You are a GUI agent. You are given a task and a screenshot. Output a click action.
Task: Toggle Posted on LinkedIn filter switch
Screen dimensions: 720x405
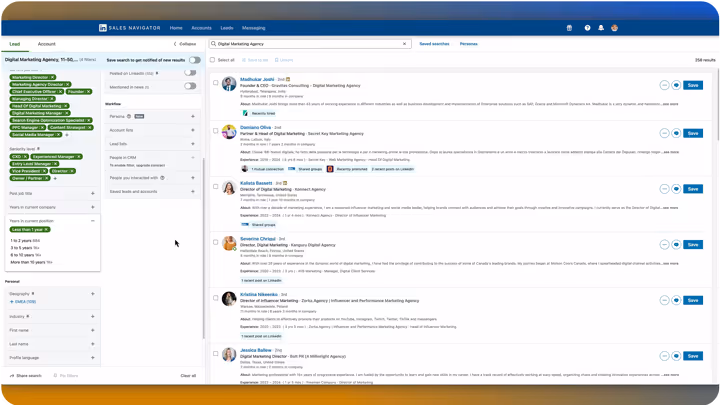pos(190,73)
